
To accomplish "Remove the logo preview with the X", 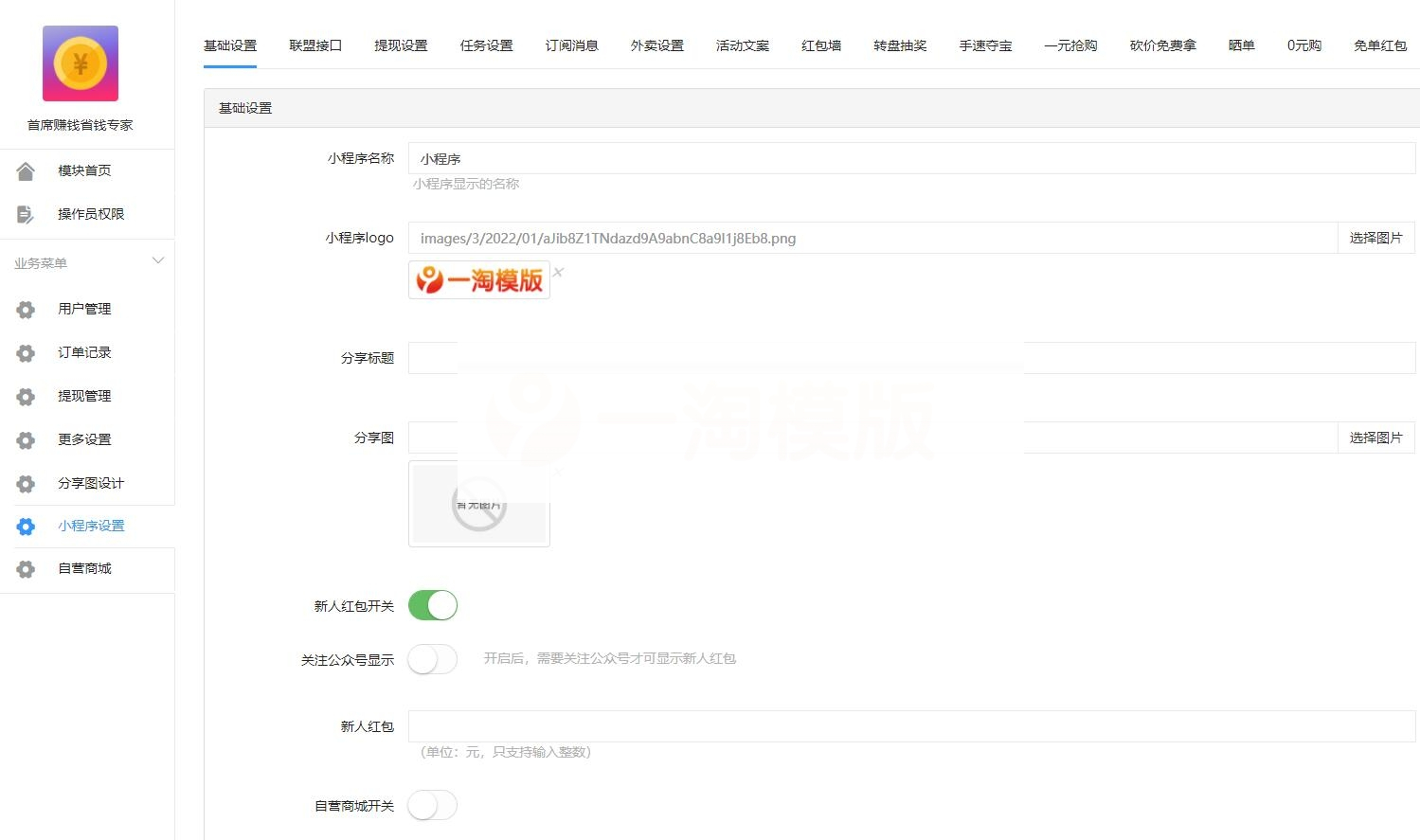I will 558,272.
